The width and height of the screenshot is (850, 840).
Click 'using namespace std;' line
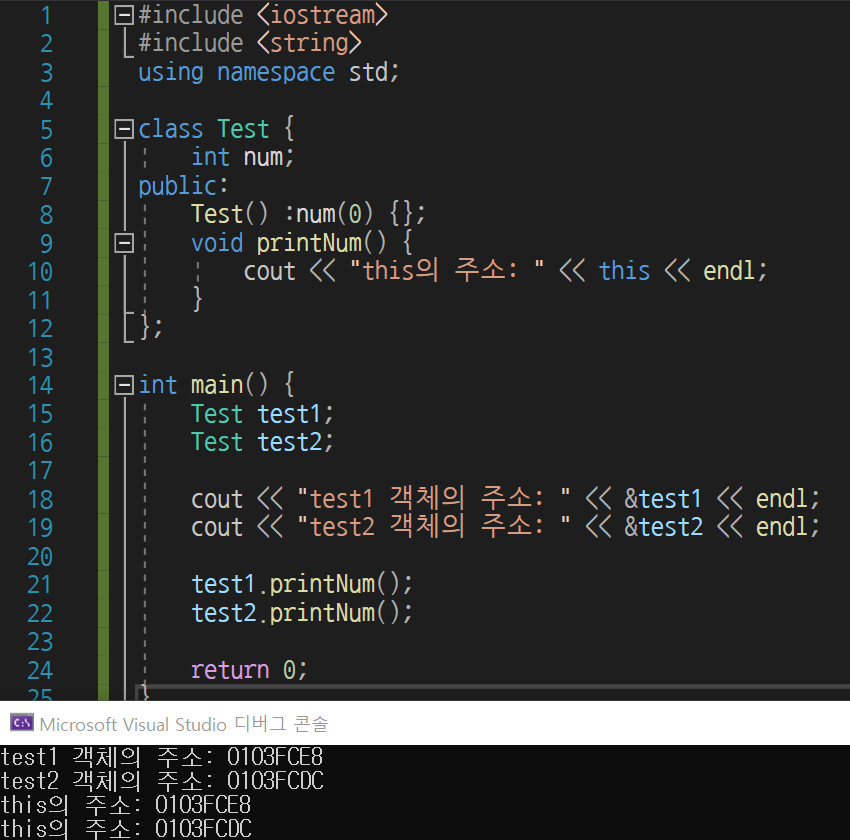click(269, 73)
